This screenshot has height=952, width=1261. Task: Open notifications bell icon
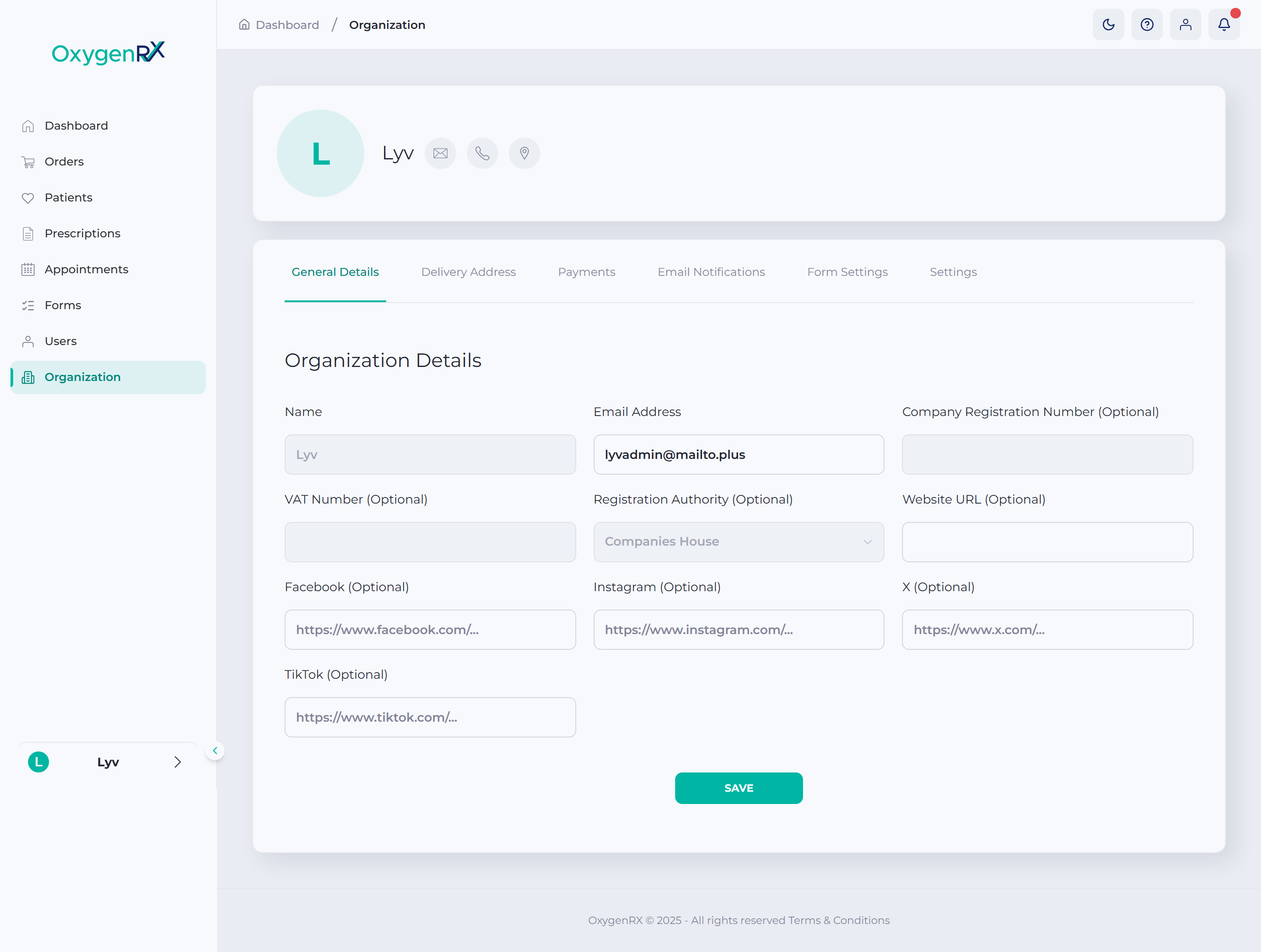1224,25
